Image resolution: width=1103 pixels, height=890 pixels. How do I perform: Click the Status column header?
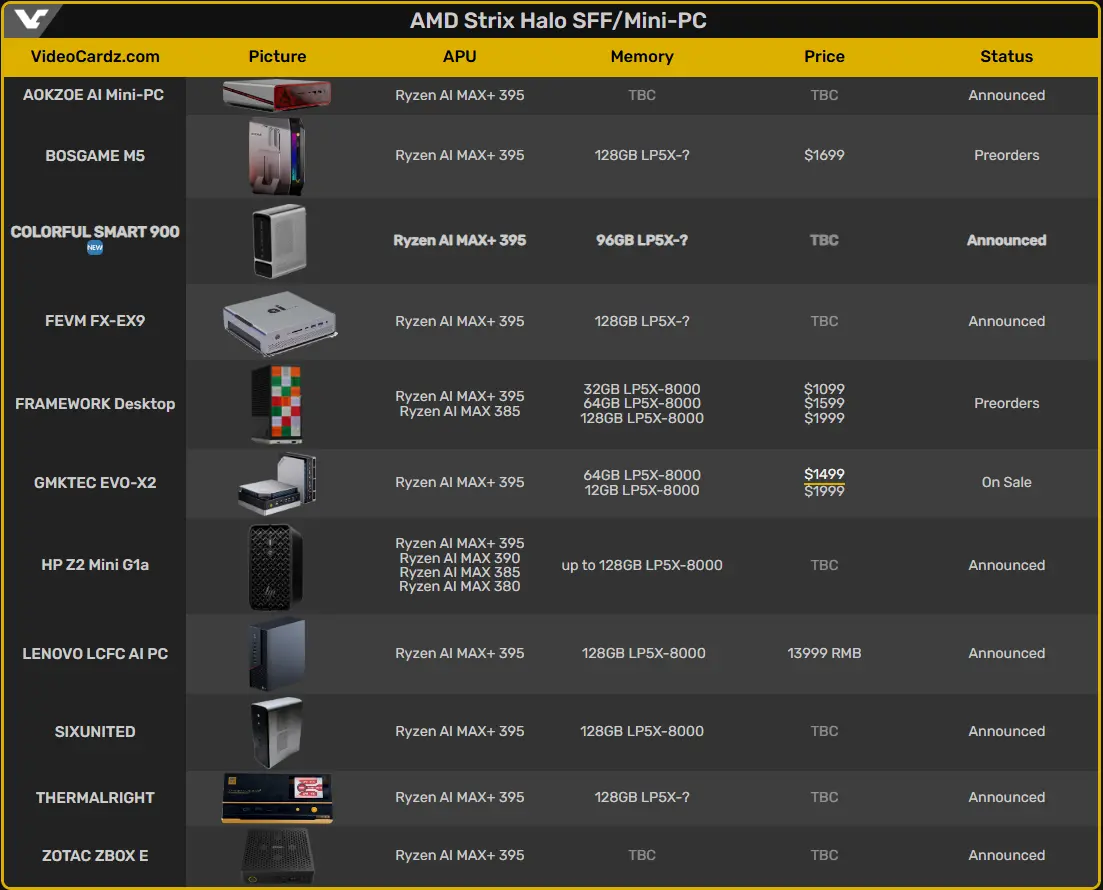click(1007, 56)
